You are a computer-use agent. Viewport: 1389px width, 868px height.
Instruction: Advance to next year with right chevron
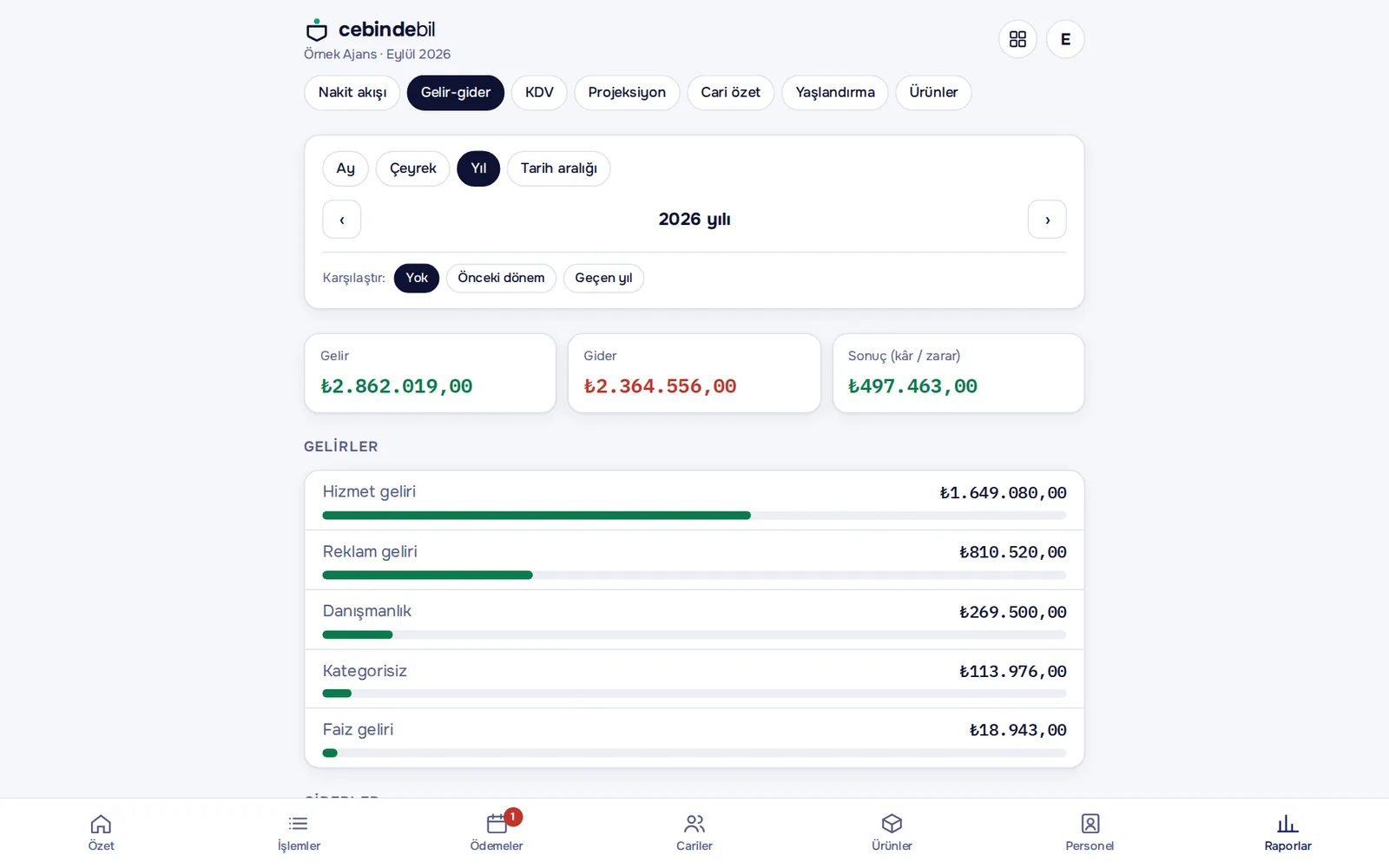pyautogui.click(x=1047, y=220)
